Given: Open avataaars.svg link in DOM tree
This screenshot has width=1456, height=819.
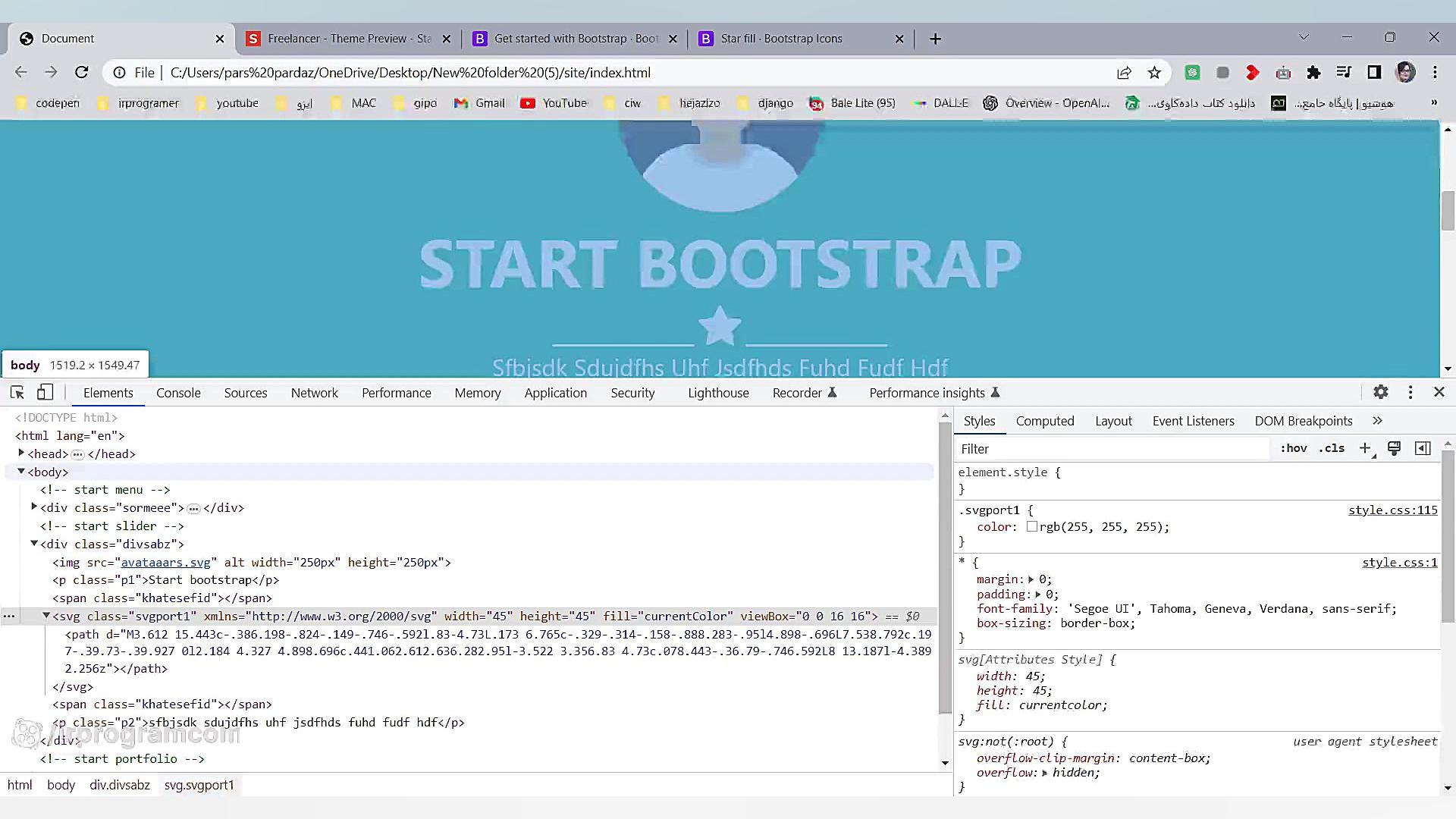Looking at the screenshot, I should [165, 562].
